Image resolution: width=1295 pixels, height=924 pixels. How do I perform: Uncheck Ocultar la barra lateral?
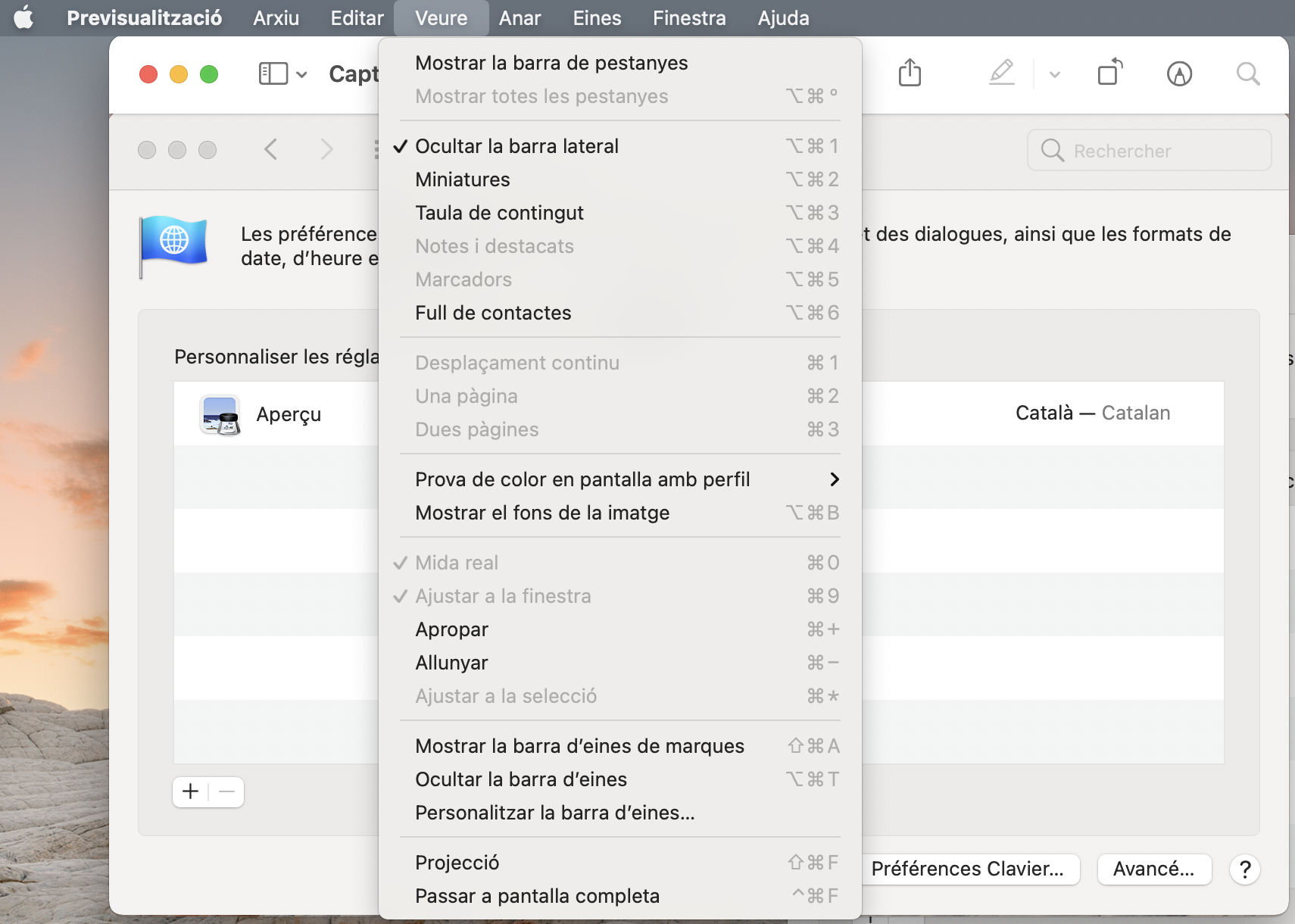tap(516, 146)
